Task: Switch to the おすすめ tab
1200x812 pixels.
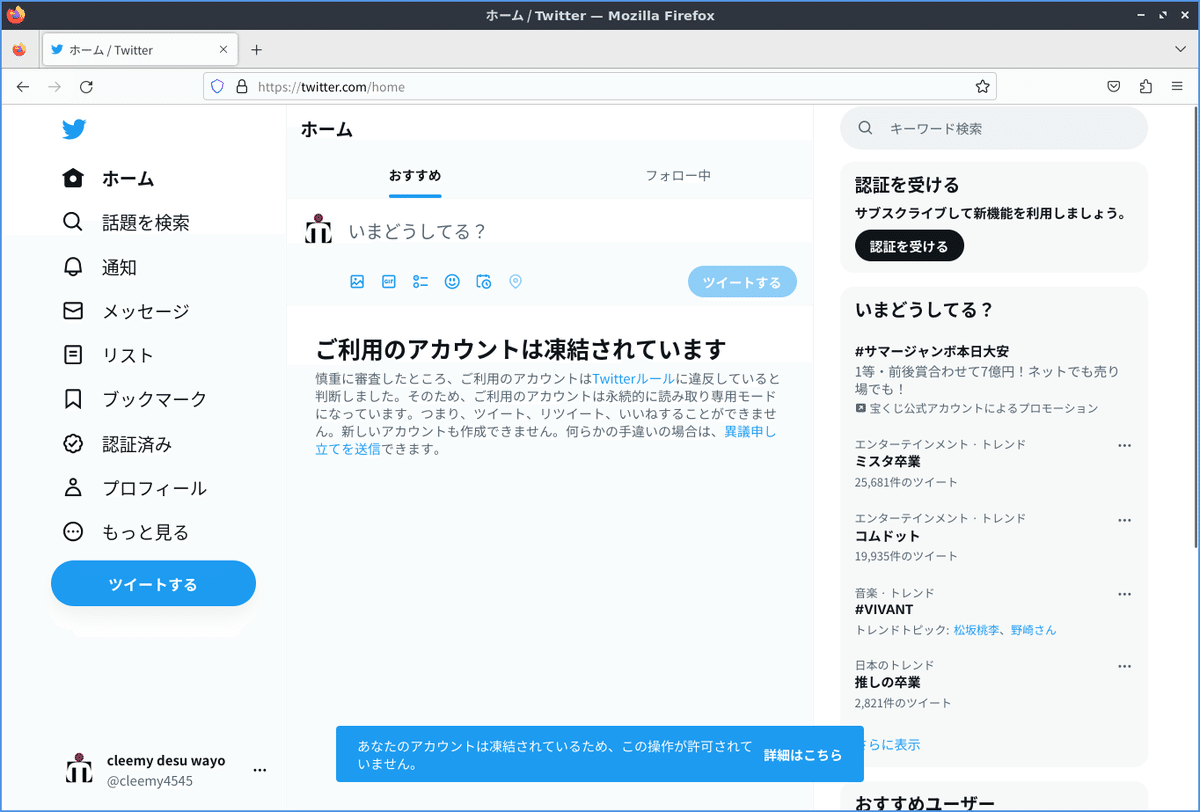Action: [414, 174]
